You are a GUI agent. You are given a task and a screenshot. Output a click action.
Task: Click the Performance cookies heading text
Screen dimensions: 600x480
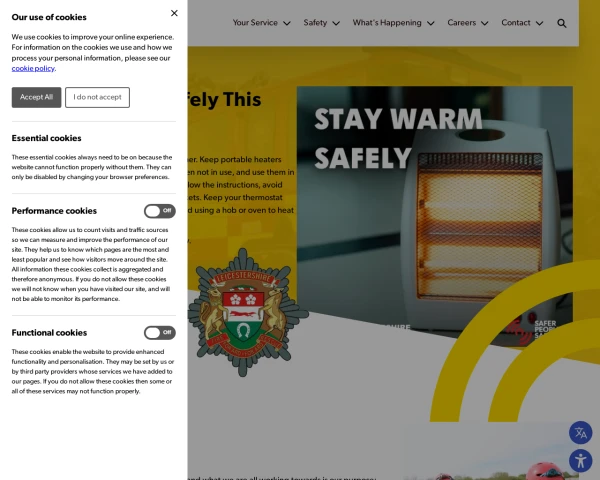point(54,211)
